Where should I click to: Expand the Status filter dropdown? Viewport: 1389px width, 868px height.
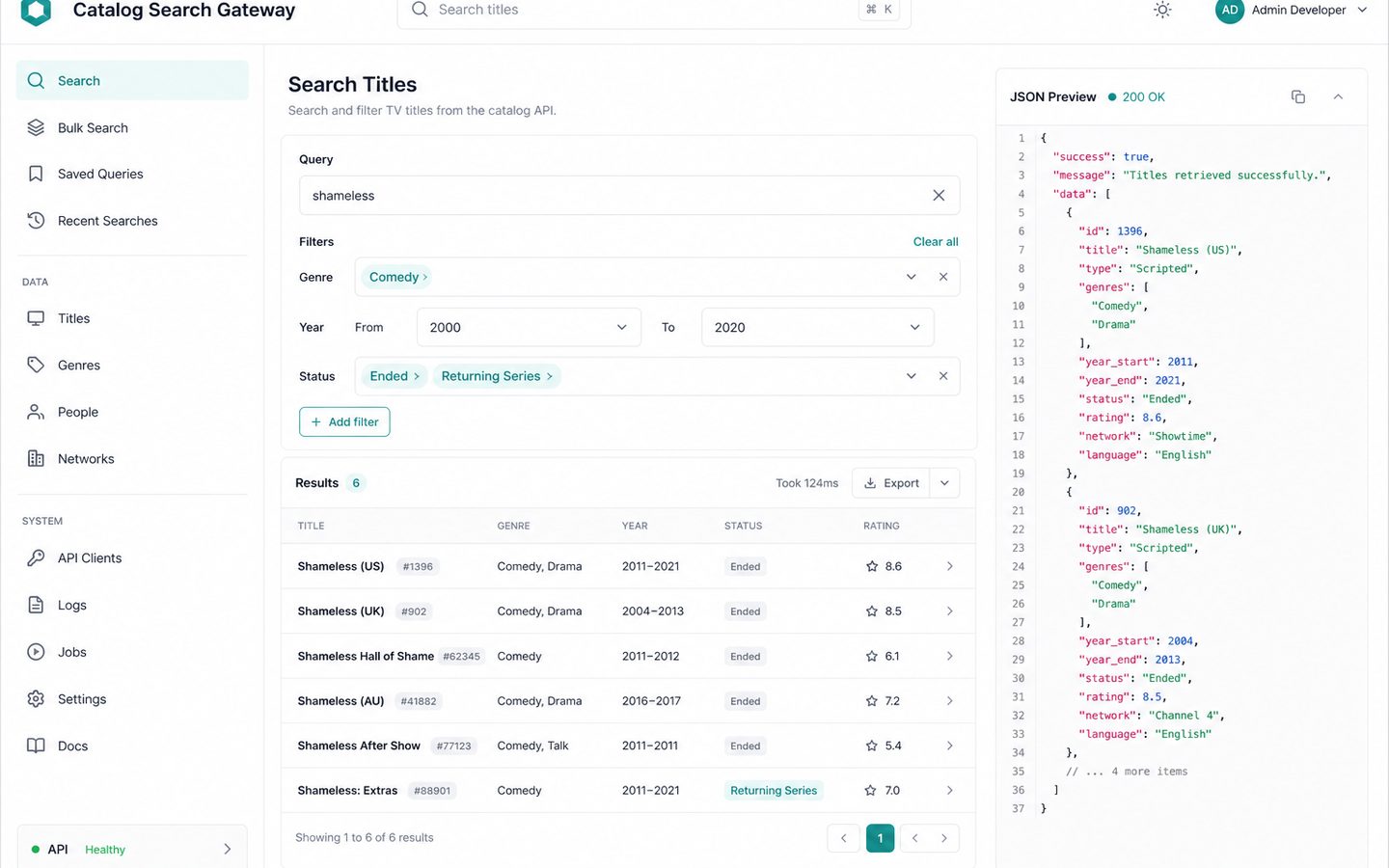coord(911,376)
